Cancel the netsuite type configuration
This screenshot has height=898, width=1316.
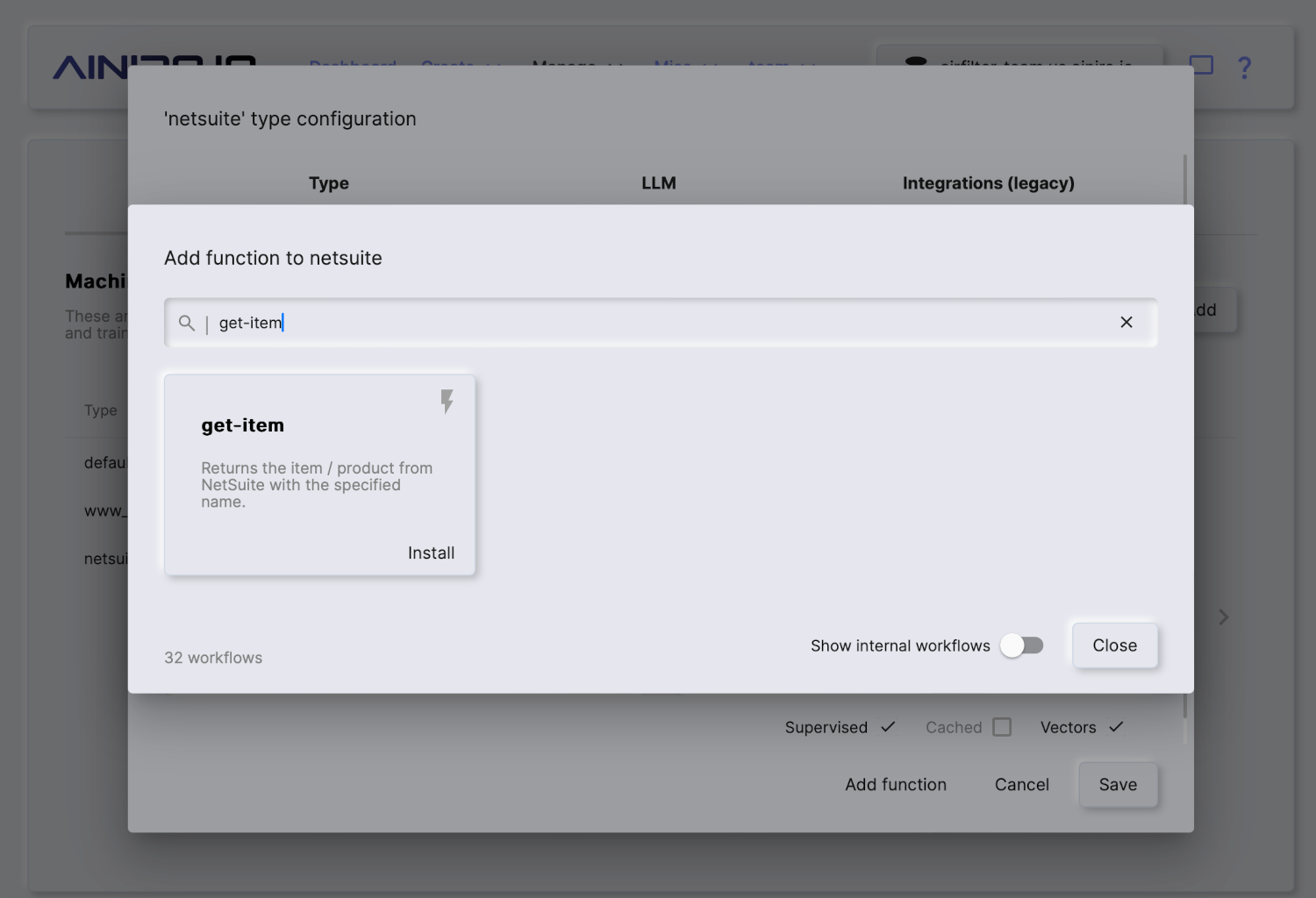(x=1022, y=785)
